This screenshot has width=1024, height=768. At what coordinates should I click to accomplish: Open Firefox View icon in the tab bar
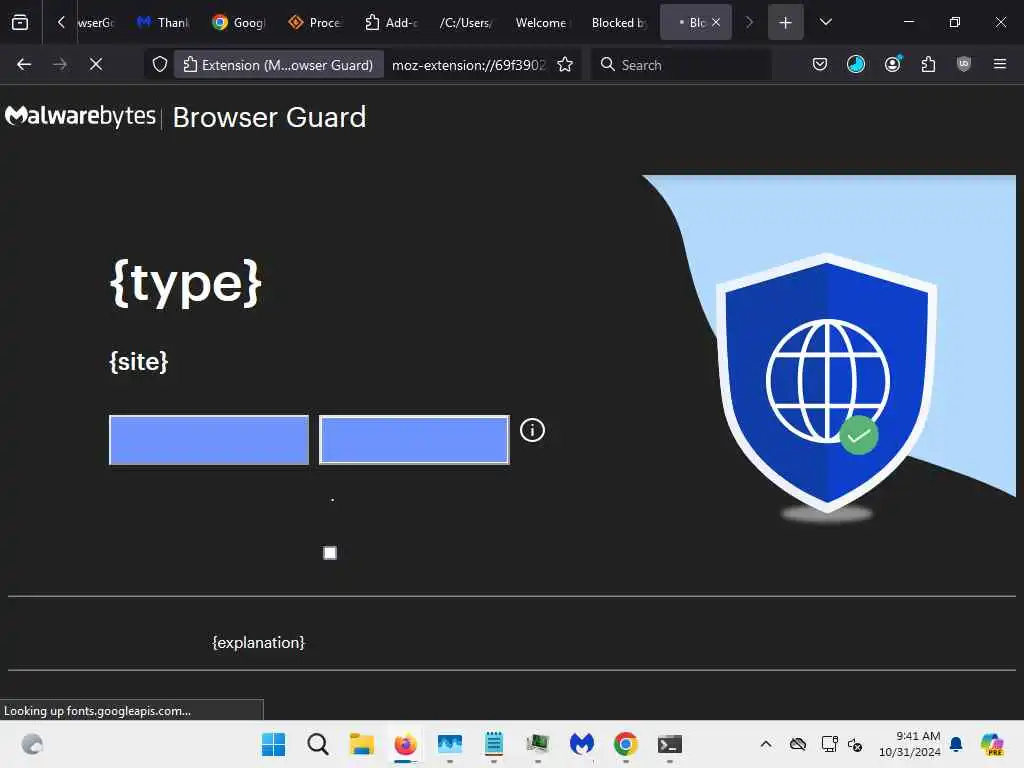pos(20,22)
